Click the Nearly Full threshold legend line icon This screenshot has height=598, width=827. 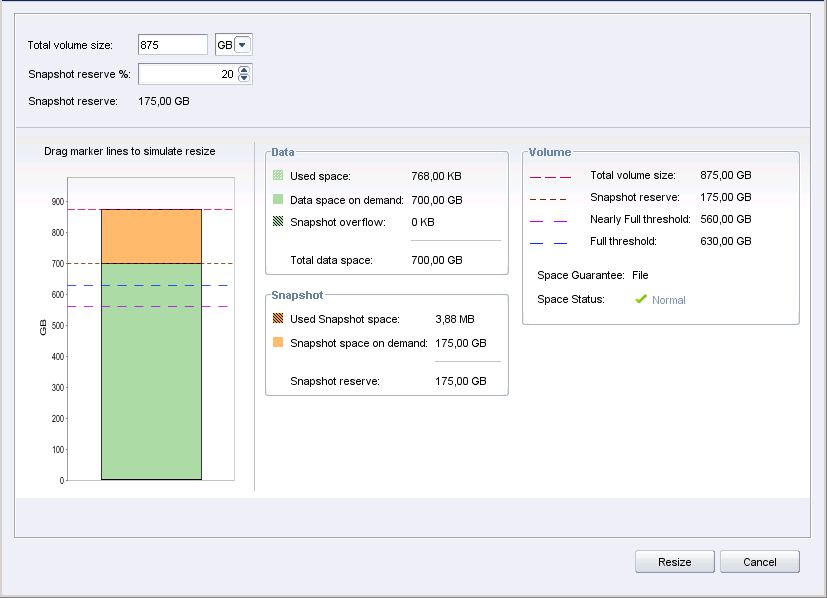click(x=552, y=220)
